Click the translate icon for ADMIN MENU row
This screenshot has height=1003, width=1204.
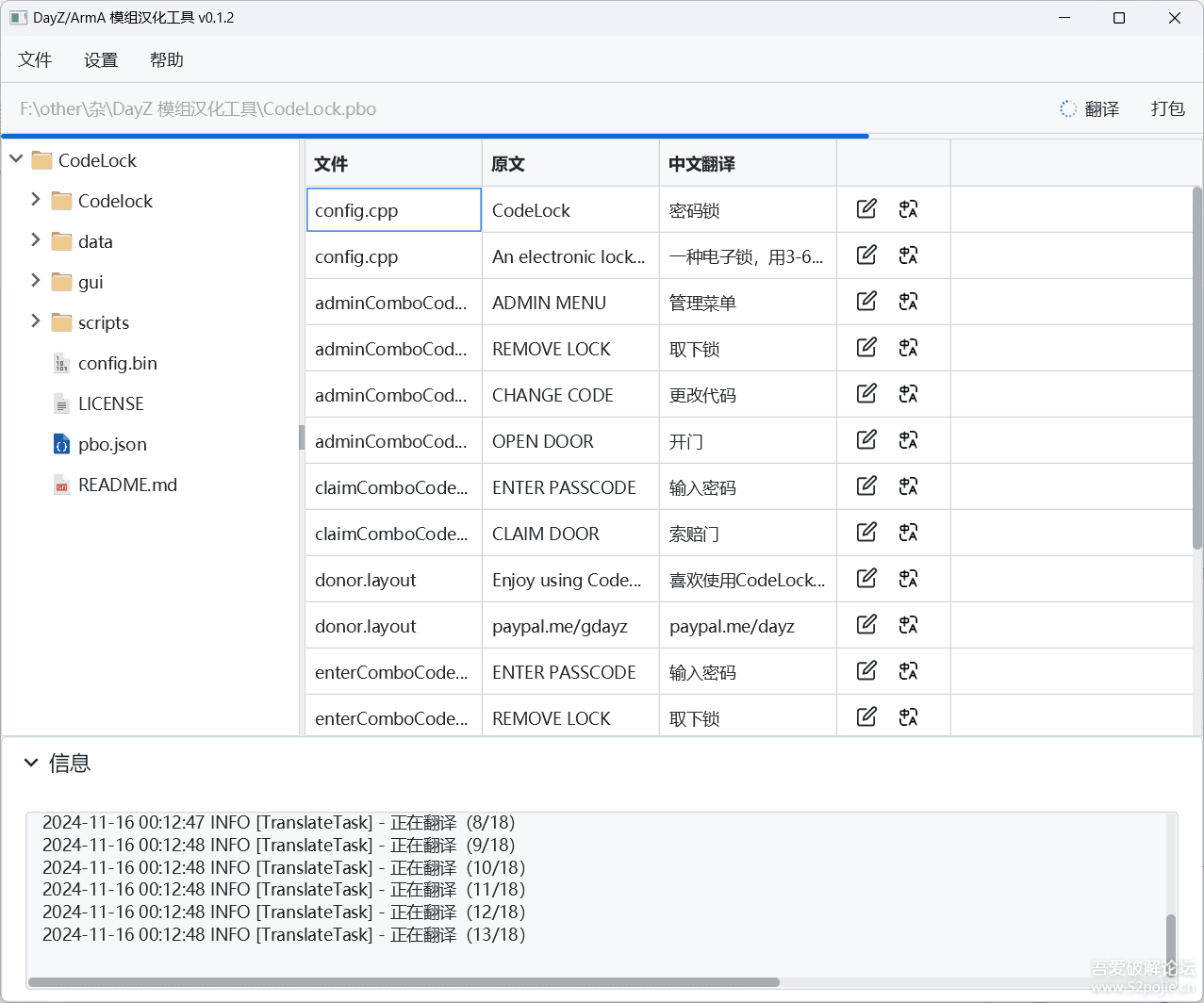click(x=908, y=302)
